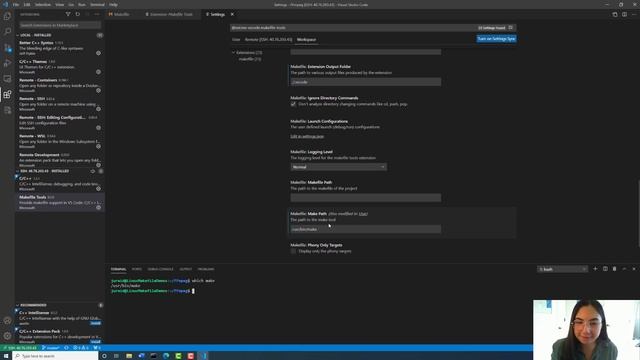640x360 pixels.
Task: Switch to the Ports panel tab
Action: click(x=136, y=269)
